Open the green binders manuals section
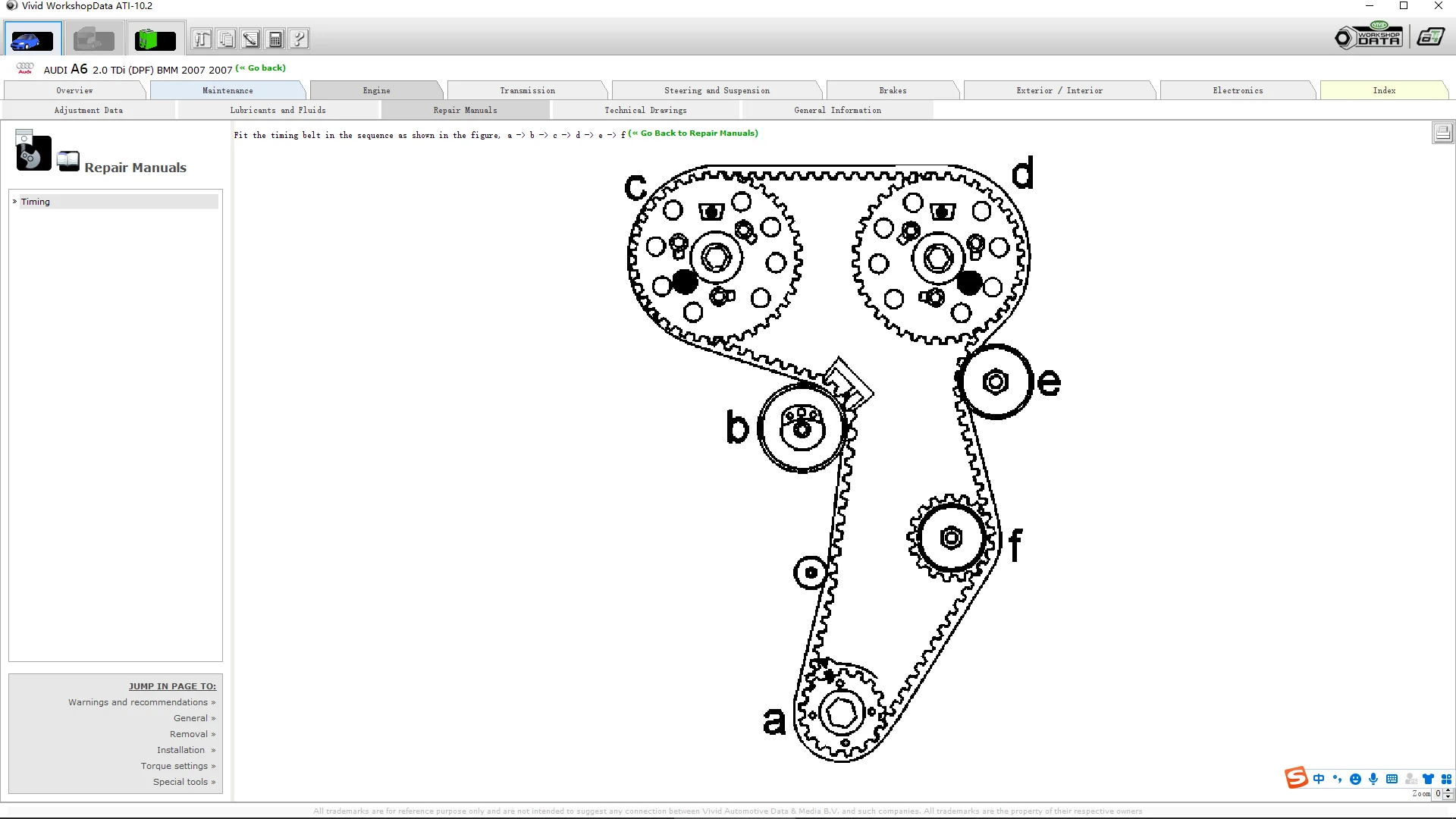The height and width of the screenshot is (819, 1456). coord(155,39)
